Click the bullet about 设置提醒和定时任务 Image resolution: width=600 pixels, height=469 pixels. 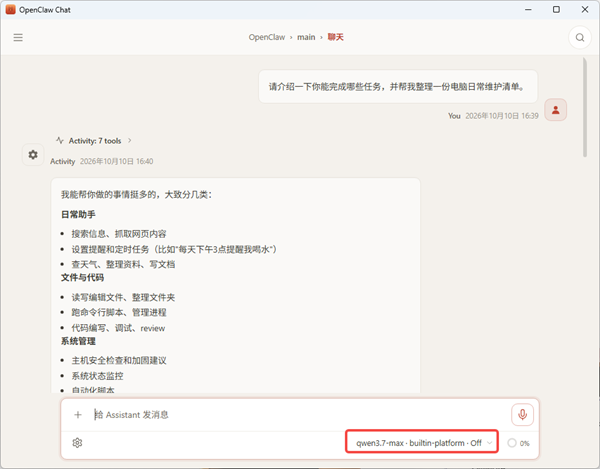coord(174,249)
